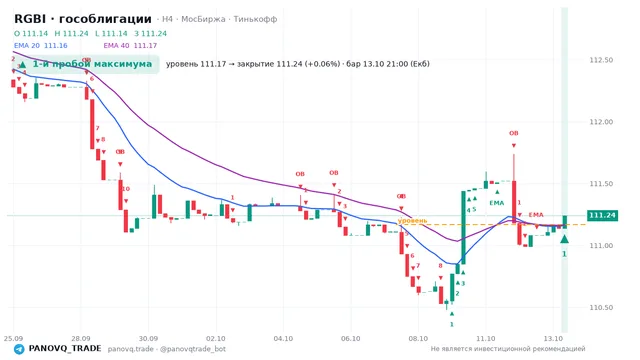Click the red '10' count label near 29.09

(x=126, y=189)
